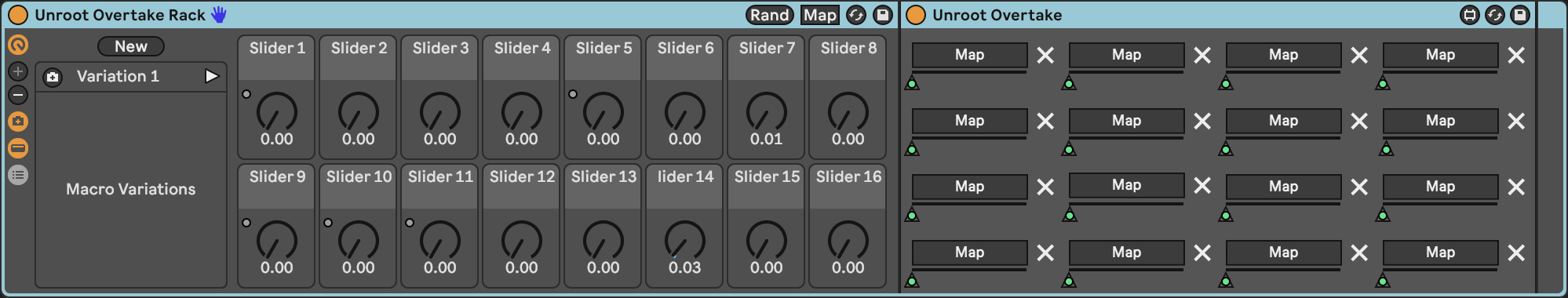This screenshot has height=298, width=1568.
Task: Toggle the chain list view icon
Action: (x=18, y=175)
